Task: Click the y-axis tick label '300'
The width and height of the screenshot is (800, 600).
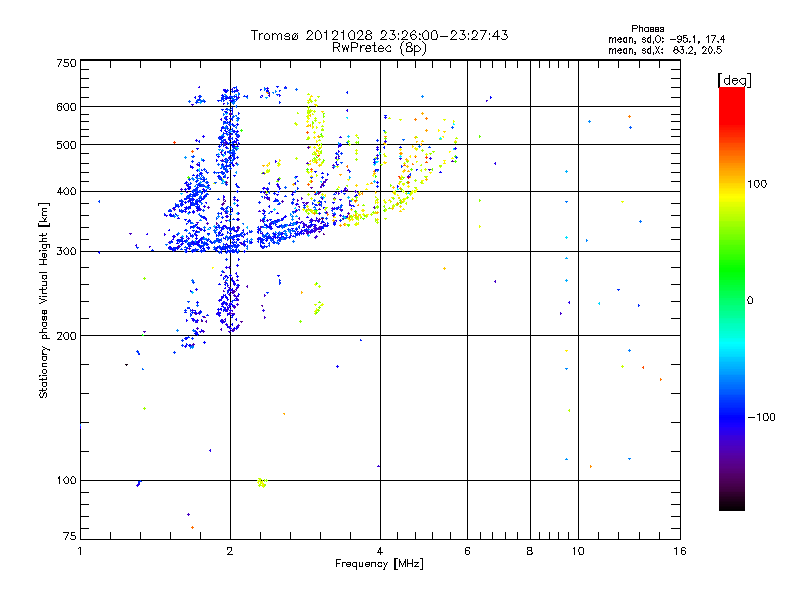Action: [x=67, y=252]
